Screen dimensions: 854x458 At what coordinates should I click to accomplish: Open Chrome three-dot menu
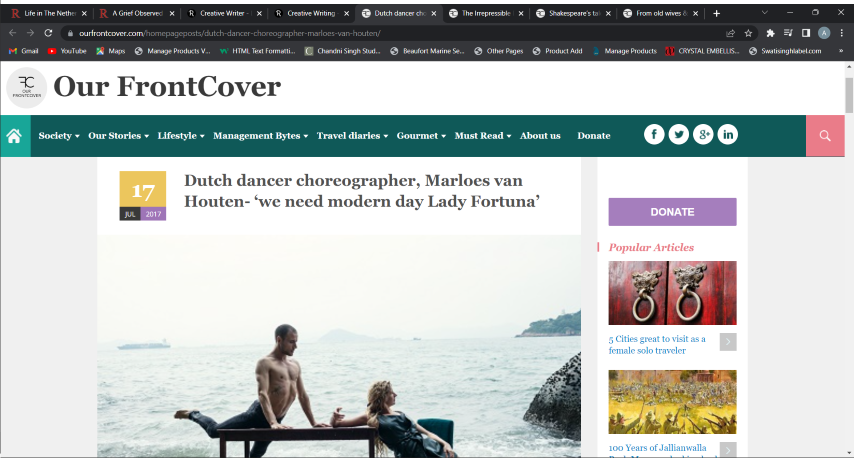[842, 33]
